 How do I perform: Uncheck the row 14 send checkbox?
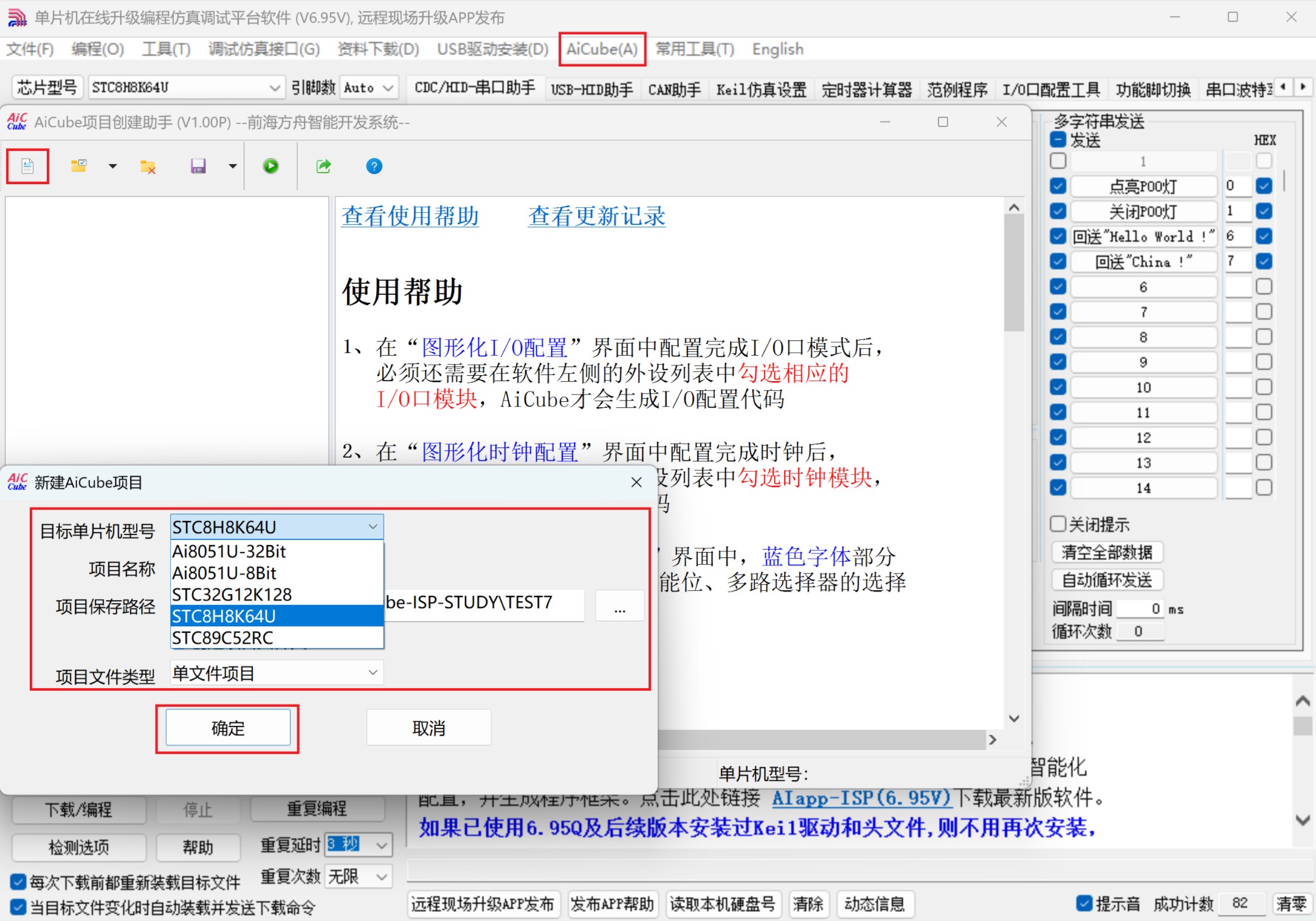1058,488
